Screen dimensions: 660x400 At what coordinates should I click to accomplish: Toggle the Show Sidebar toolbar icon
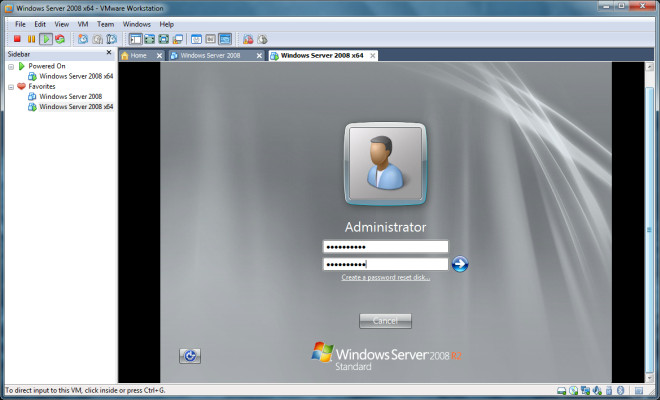tap(136, 39)
